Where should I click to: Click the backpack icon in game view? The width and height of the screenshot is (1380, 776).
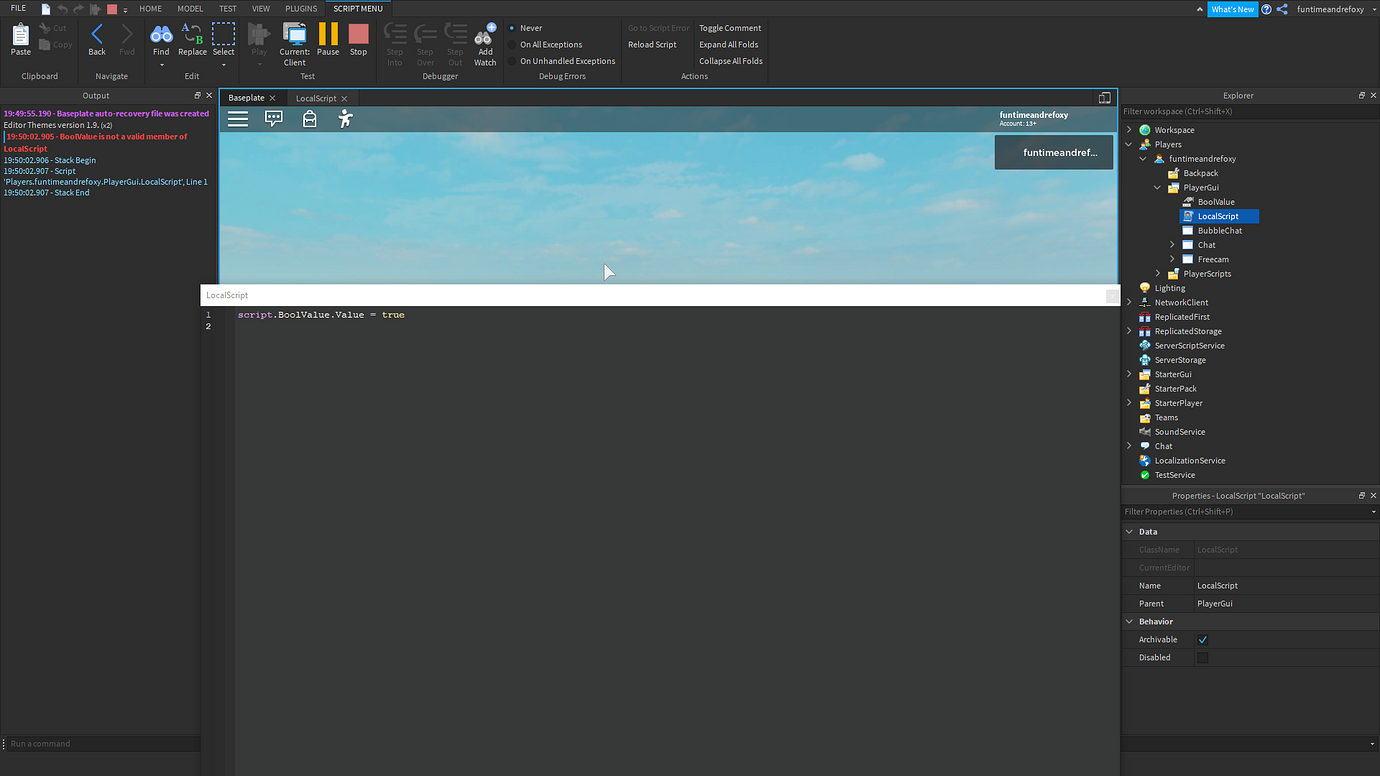[x=309, y=119]
